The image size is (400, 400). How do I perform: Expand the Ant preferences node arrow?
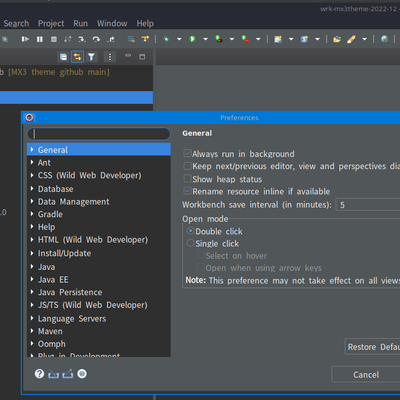click(32, 162)
